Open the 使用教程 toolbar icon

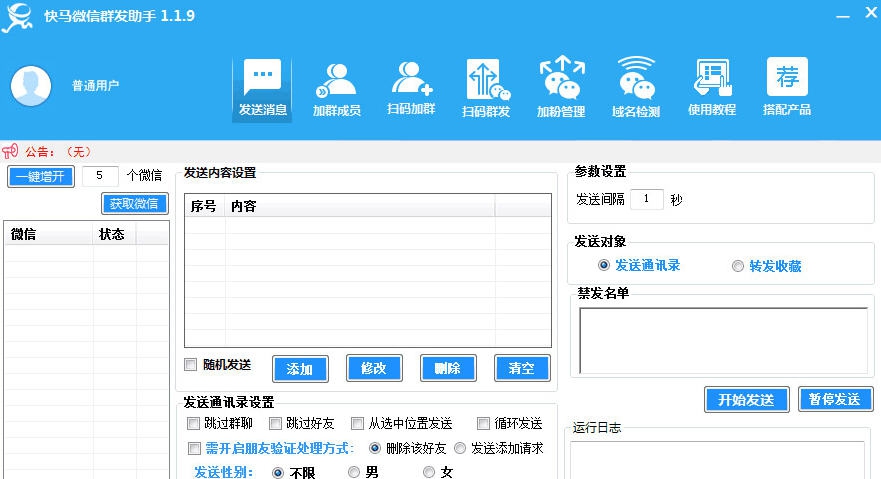click(x=711, y=87)
